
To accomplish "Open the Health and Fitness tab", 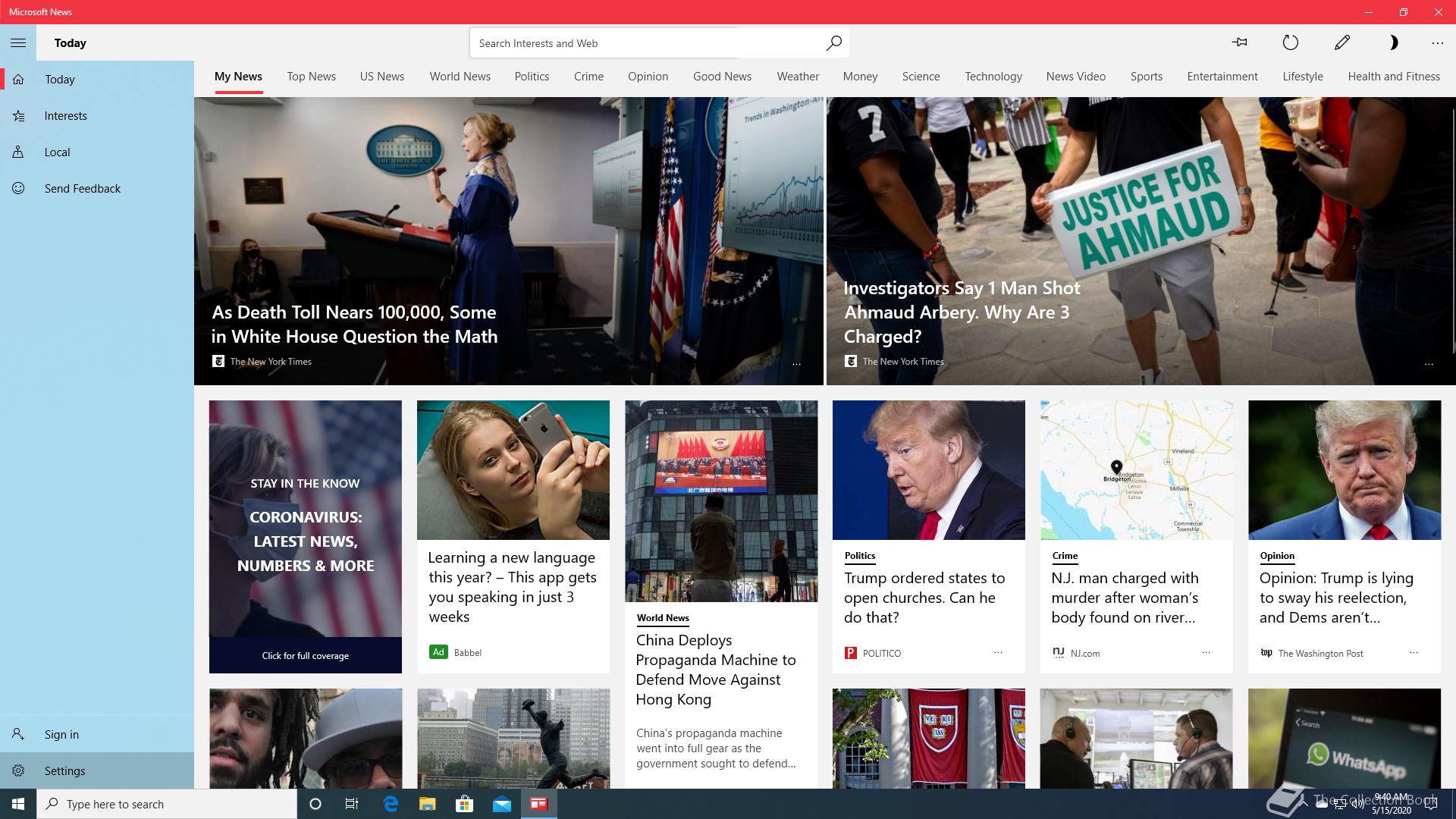I will tap(1393, 77).
